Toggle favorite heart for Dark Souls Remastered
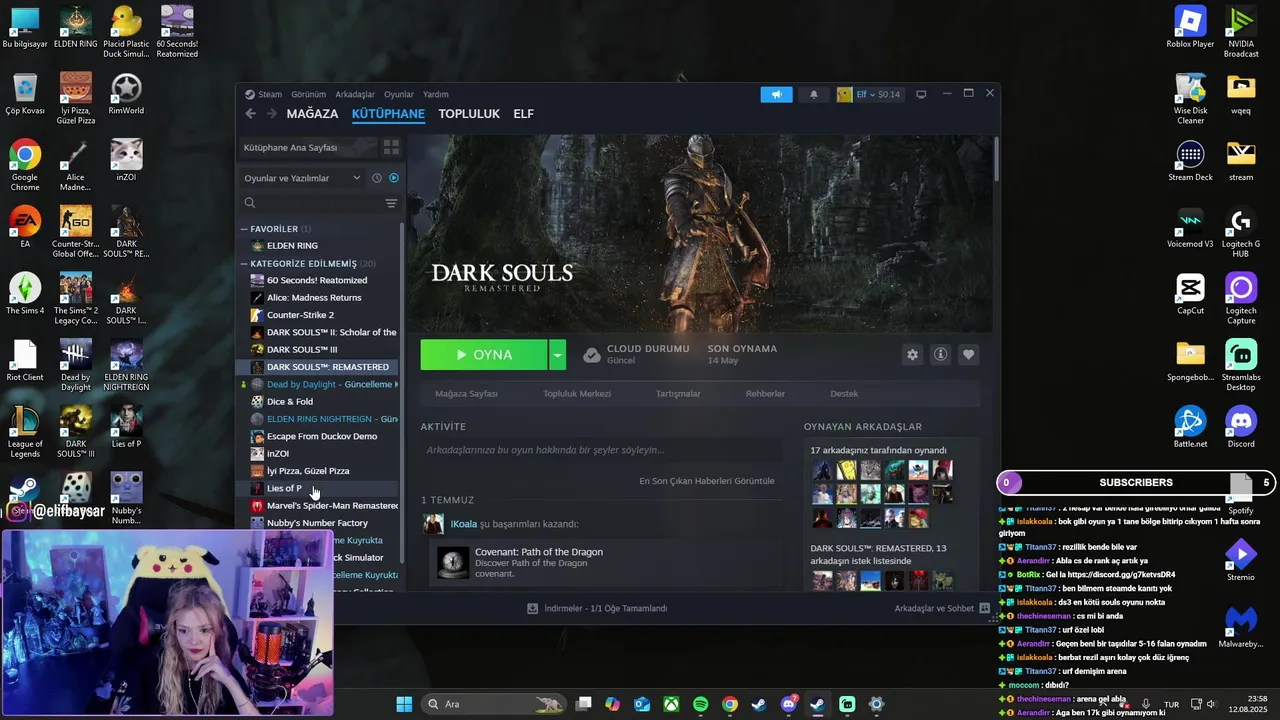This screenshot has height=720, width=1280. 968,354
